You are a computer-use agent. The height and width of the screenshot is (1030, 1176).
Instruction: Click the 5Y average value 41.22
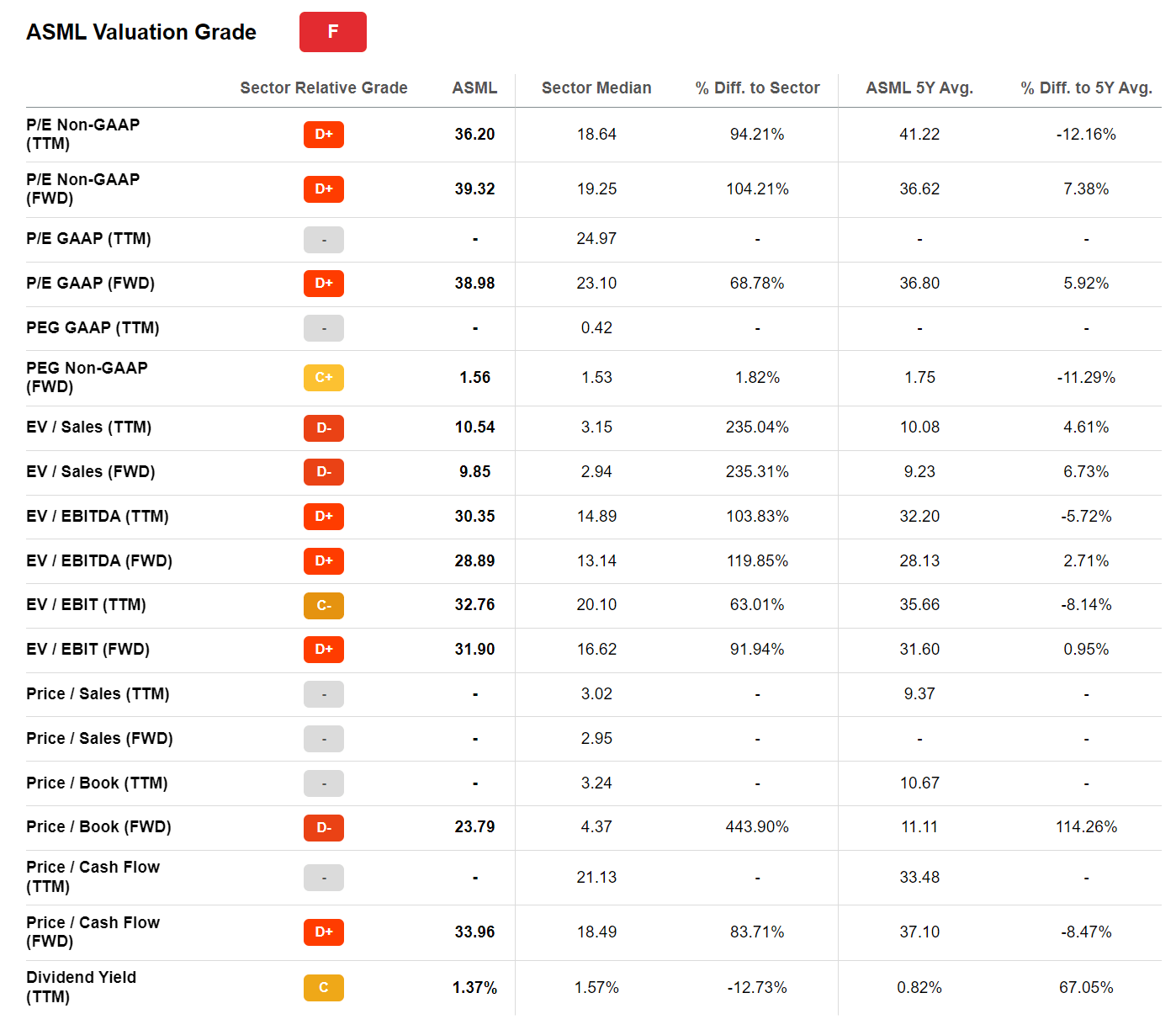click(919, 134)
